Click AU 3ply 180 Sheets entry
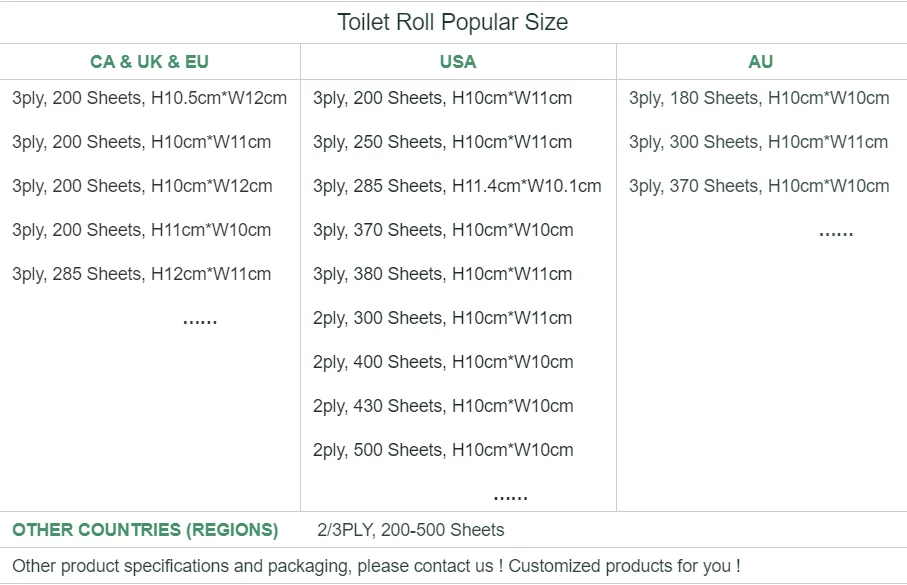Image resolution: width=907 pixels, height=585 pixels. click(x=759, y=98)
